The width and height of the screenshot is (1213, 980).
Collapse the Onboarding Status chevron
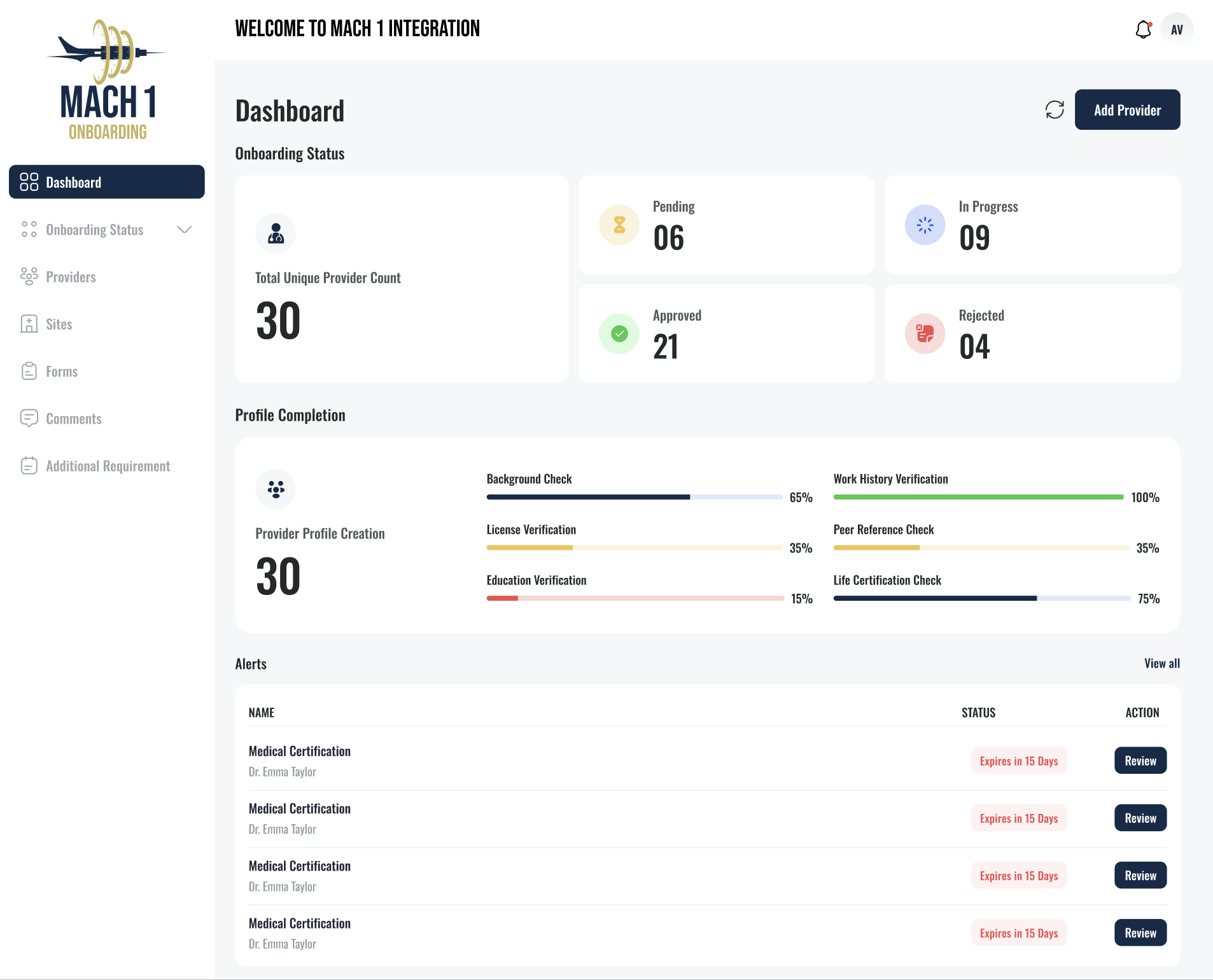(x=184, y=230)
